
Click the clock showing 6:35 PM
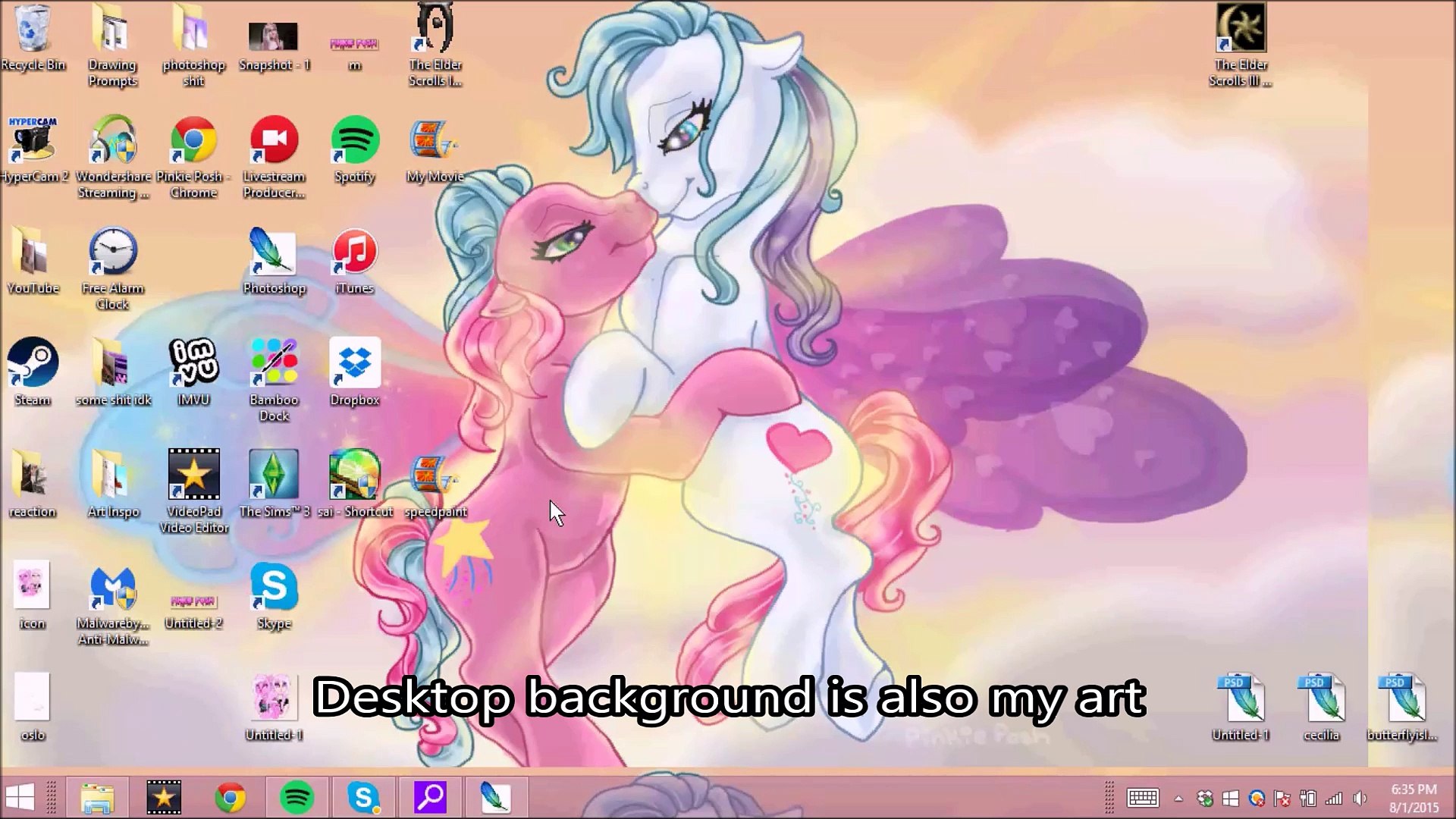(x=1414, y=799)
